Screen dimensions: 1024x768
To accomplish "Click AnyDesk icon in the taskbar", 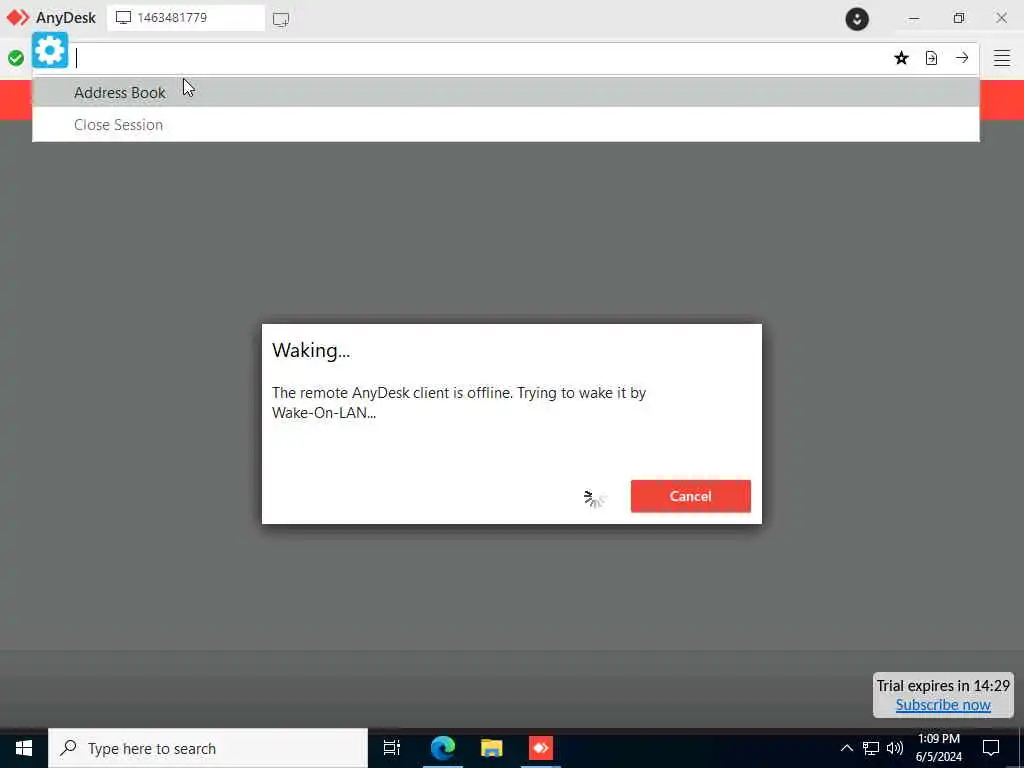I will [541, 748].
